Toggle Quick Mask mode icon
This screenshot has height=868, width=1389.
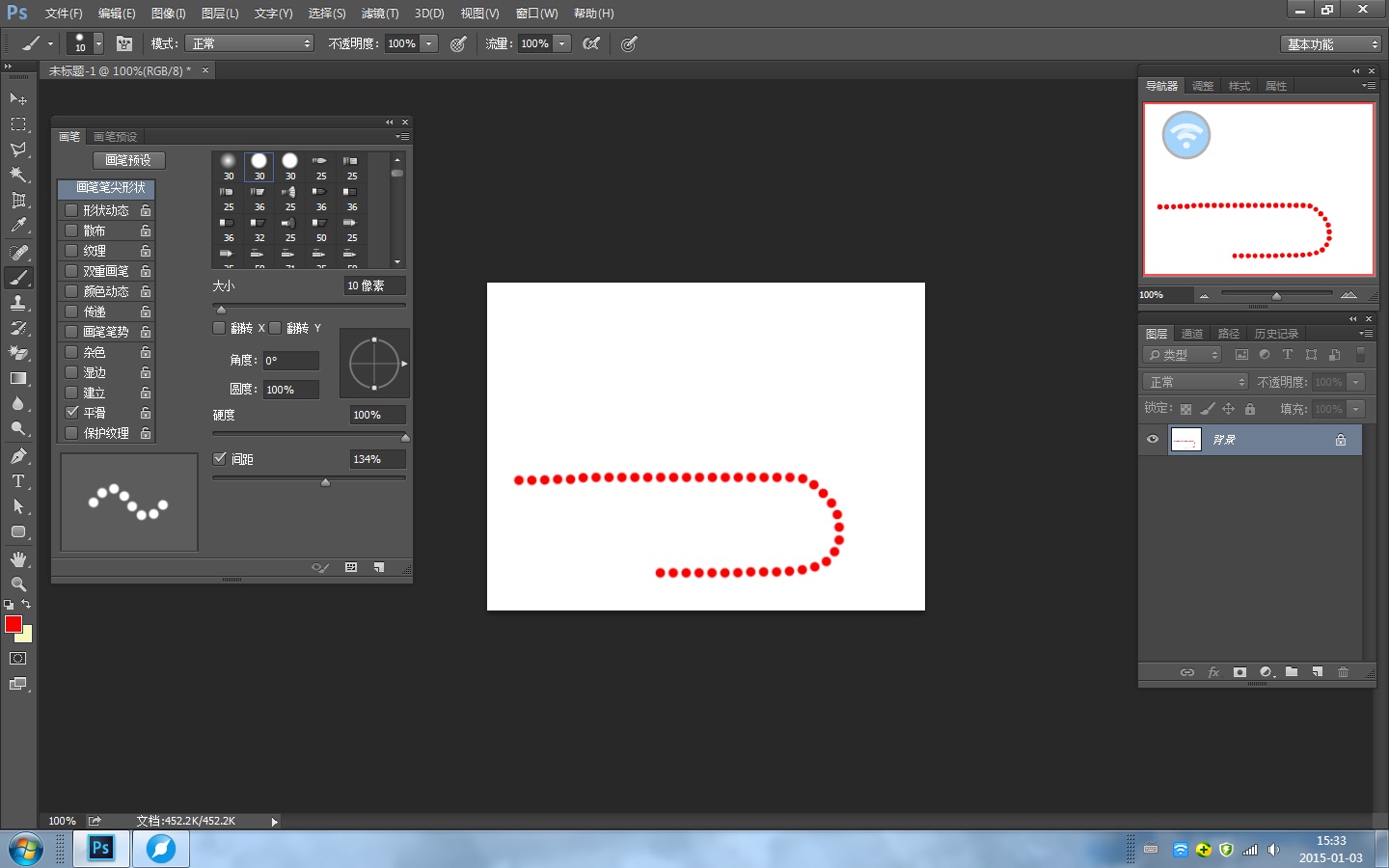click(x=18, y=659)
